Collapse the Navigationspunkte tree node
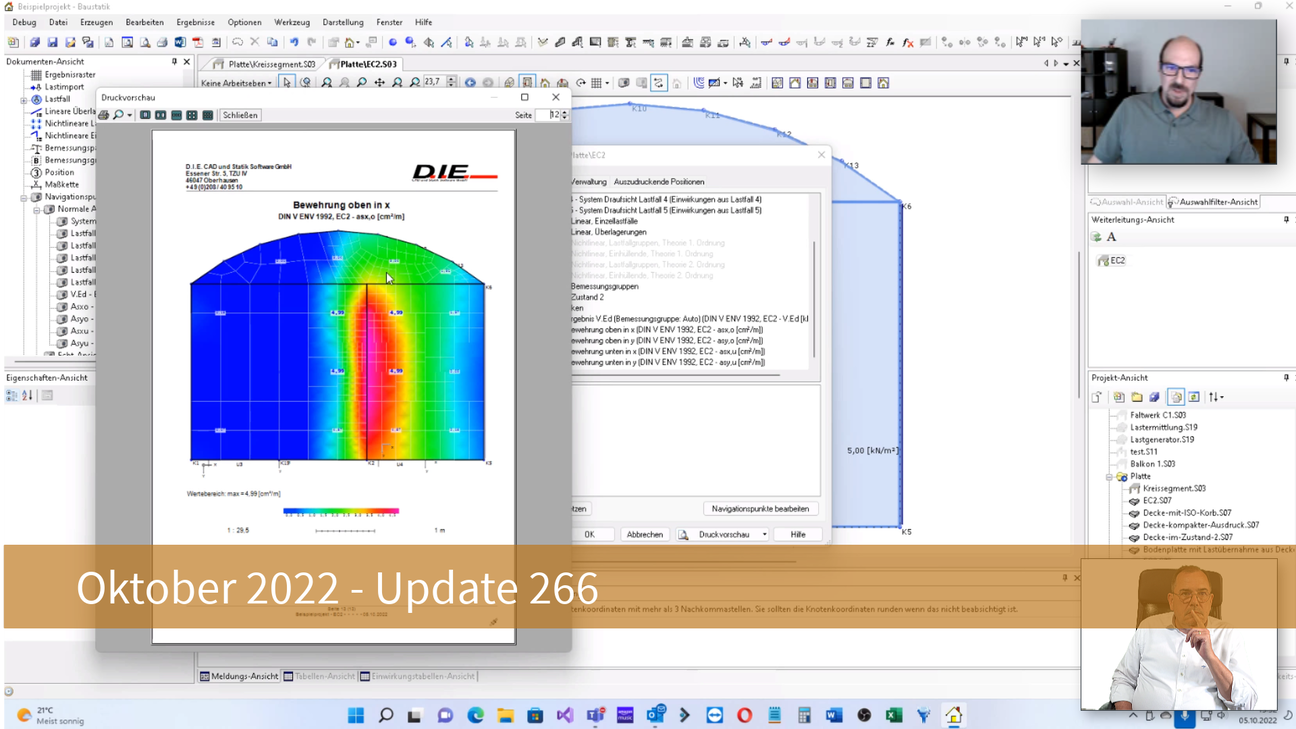The width and height of the screenshot is (1296, 729). coord(24,198)
